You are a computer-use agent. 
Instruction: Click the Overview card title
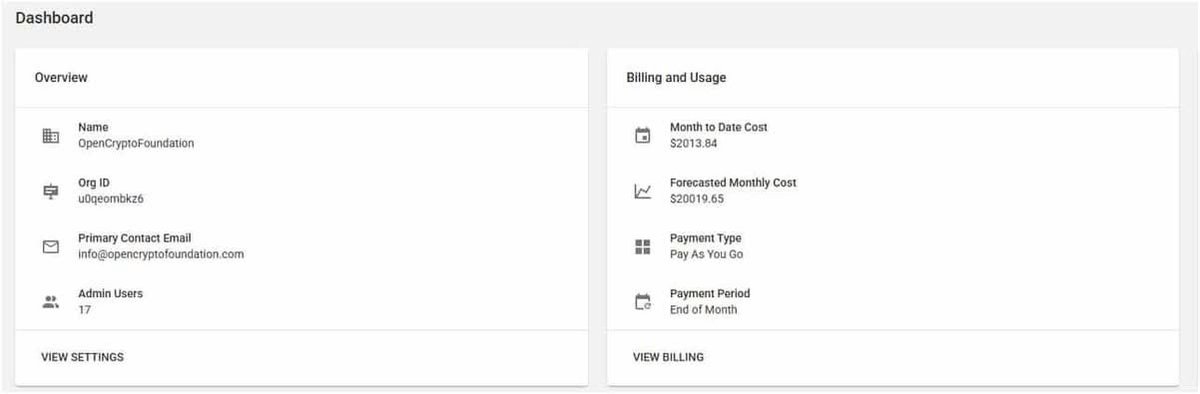61,77
